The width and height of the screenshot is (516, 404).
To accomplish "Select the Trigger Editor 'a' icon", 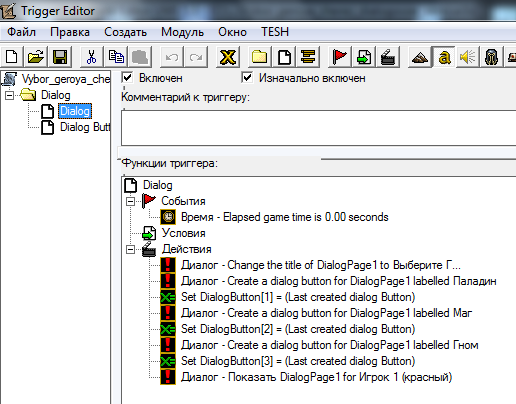I will 444,57.
